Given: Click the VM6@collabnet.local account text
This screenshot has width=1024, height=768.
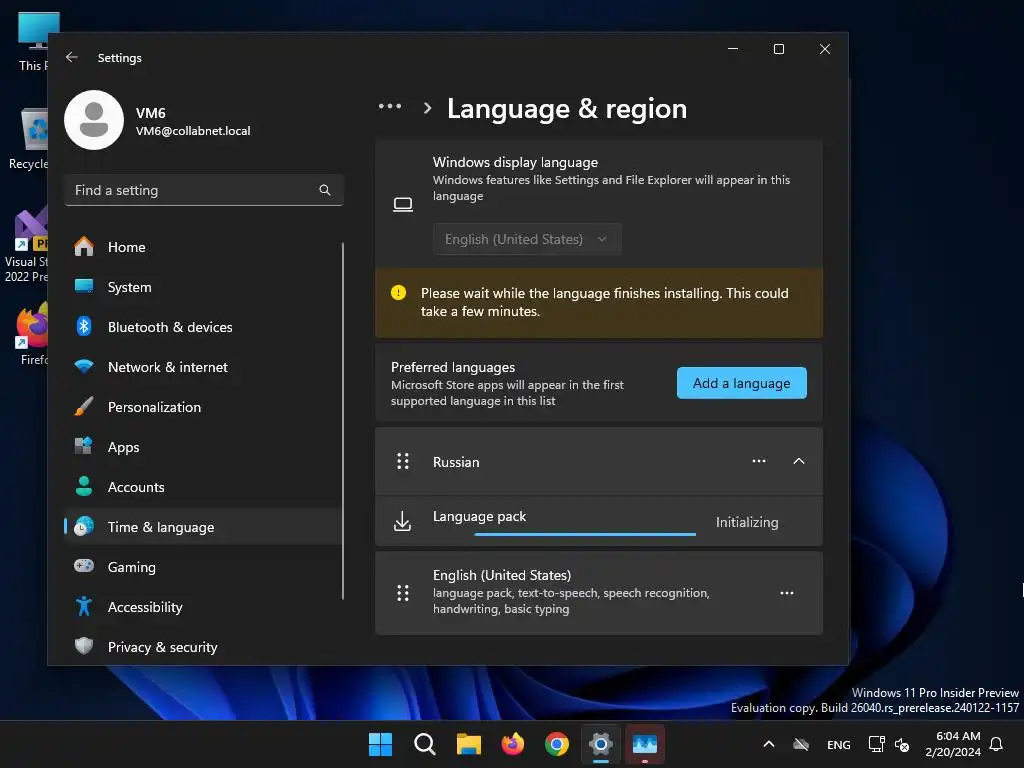Looking at the screenshot, I should click(x=193, y=131).
